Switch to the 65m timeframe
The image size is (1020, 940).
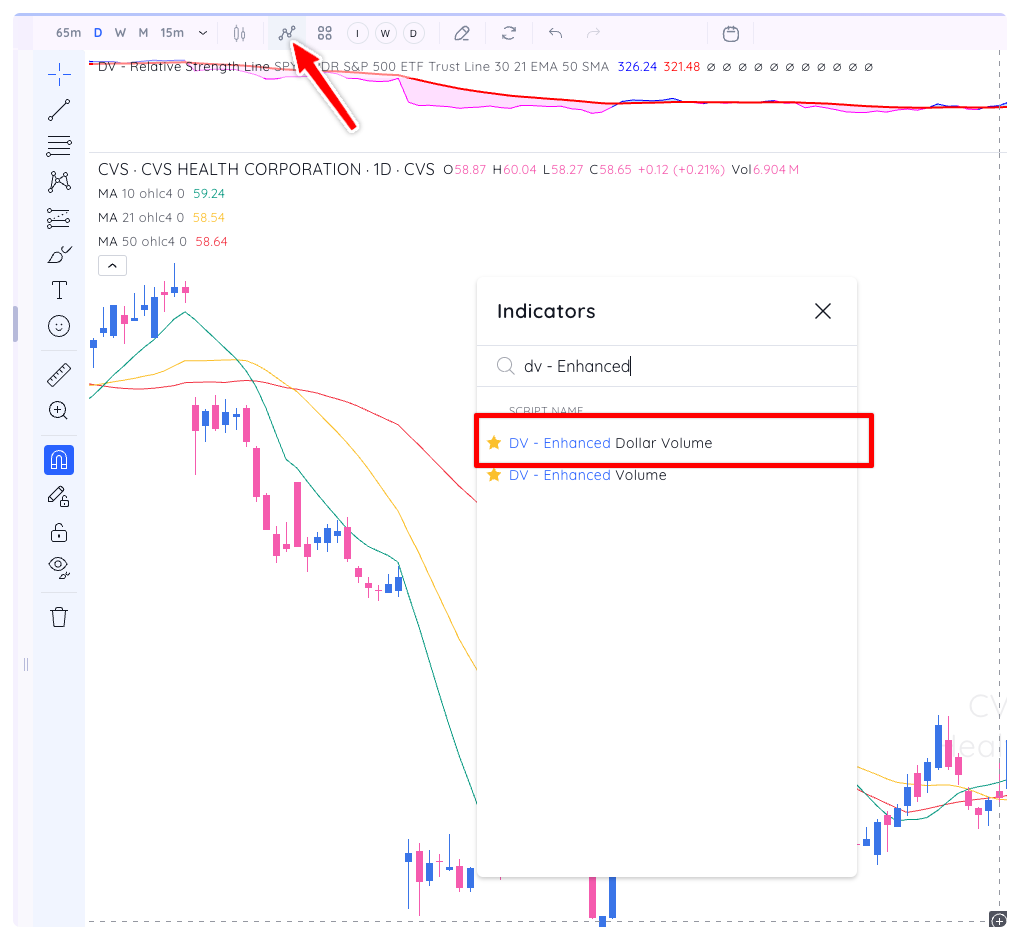pyautogui.click(x=68, y=33)
